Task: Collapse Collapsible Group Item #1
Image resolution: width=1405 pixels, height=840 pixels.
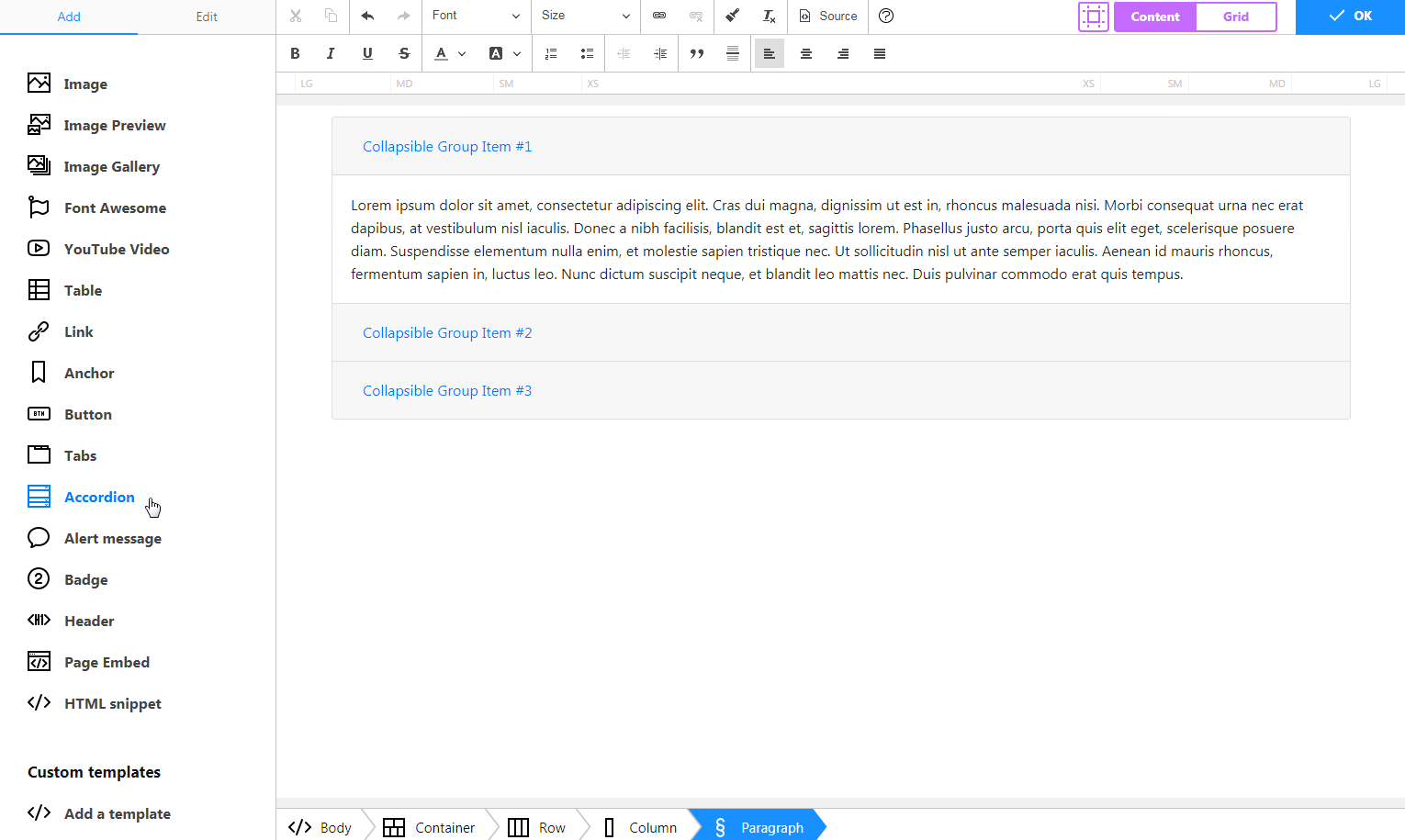Action: (x=447, y=146)
